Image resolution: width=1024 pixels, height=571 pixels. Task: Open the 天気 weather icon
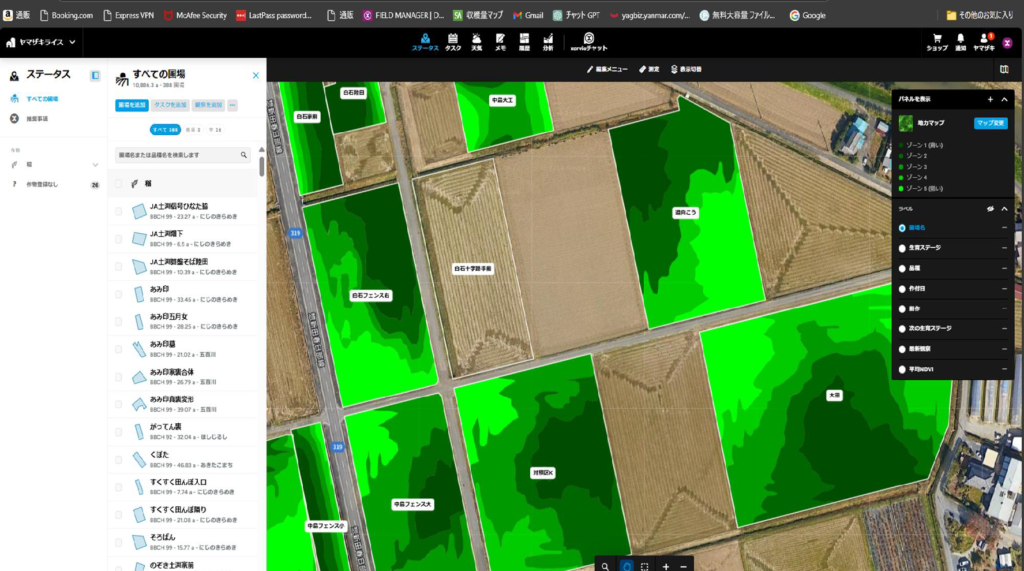click(x=476, y=41)
